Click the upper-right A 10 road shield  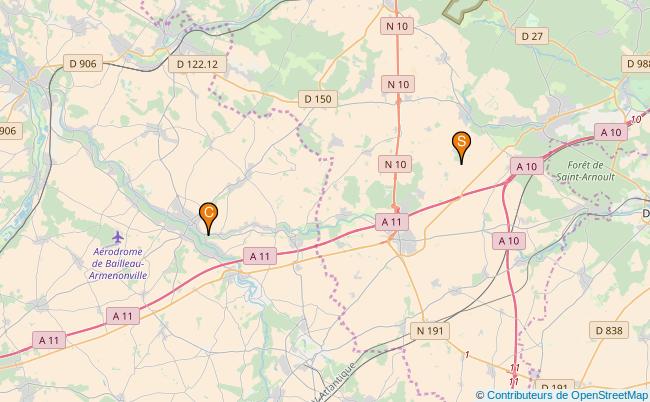pyautogui.click(x=611, y=132)
